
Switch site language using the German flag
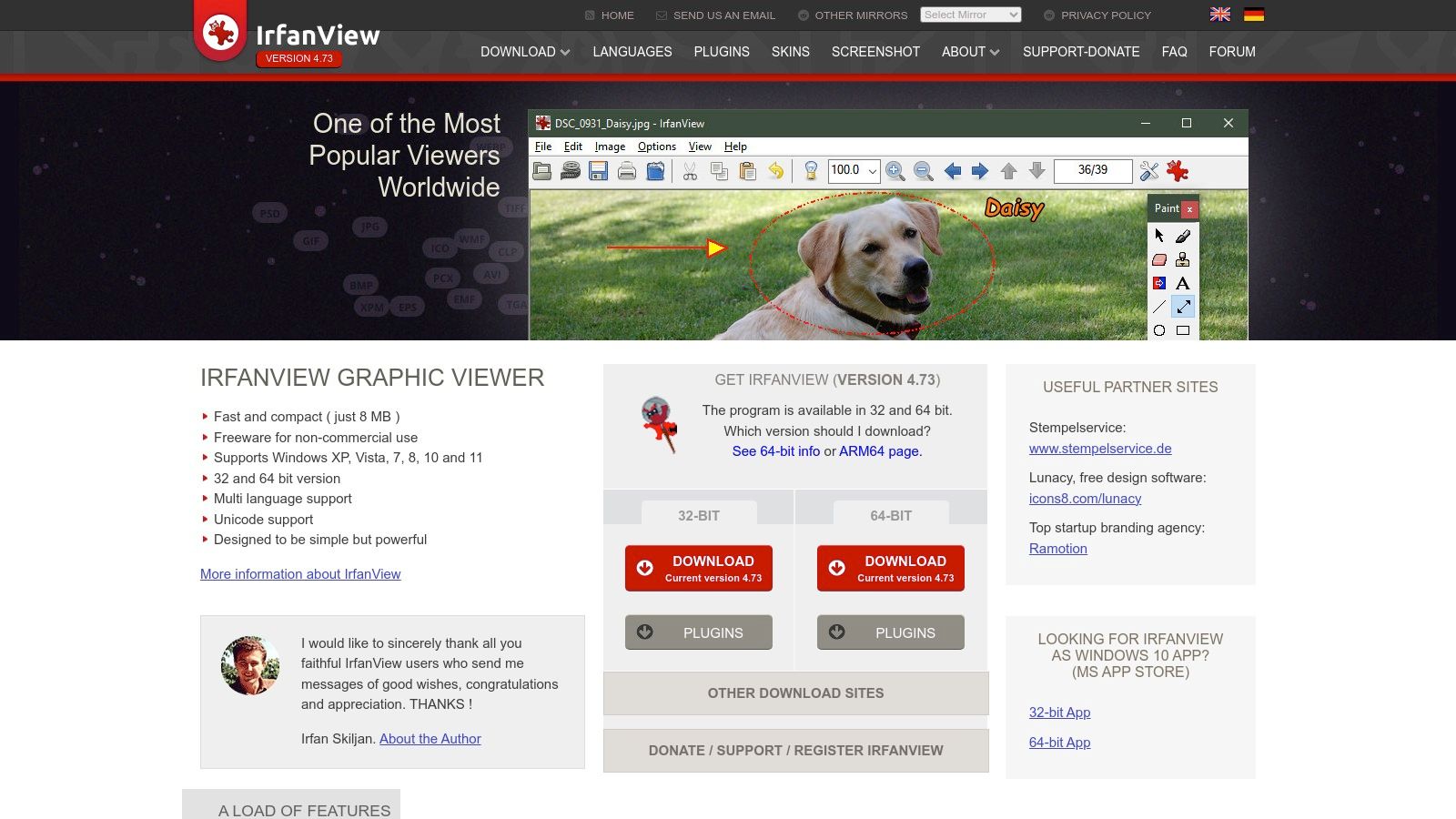[1254, 15]
